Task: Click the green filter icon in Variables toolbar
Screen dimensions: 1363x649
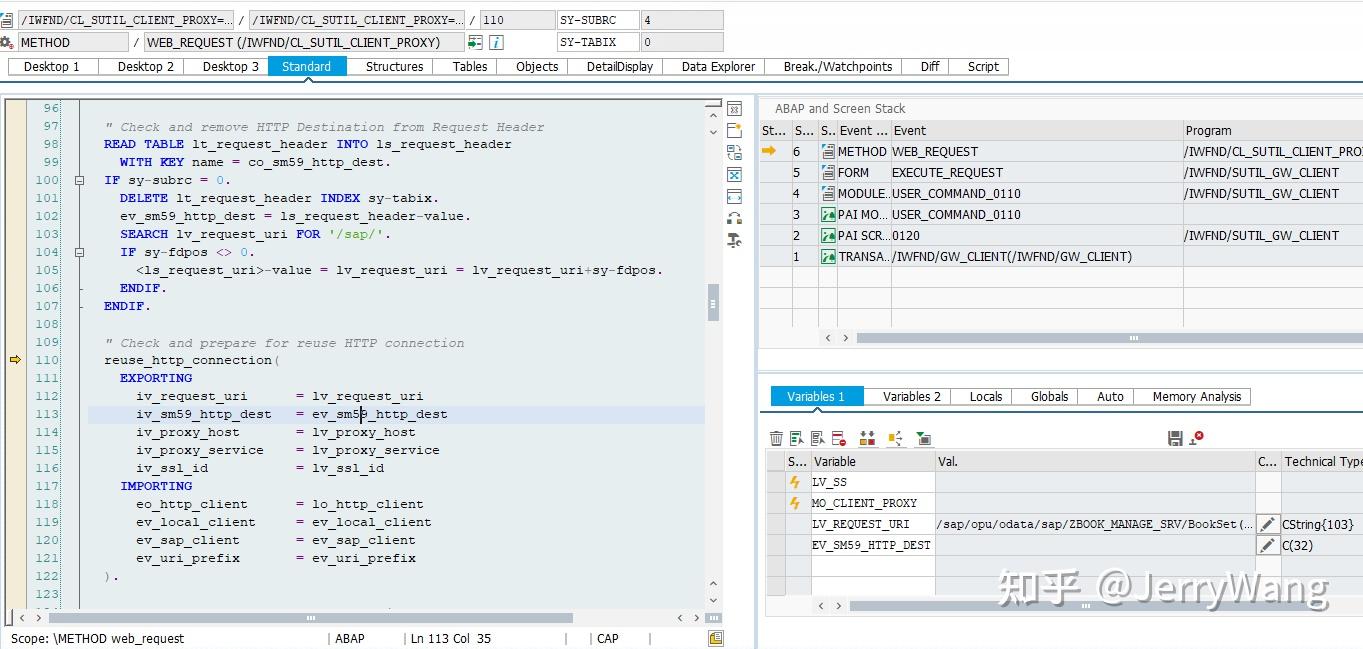Action: (922, 438)
